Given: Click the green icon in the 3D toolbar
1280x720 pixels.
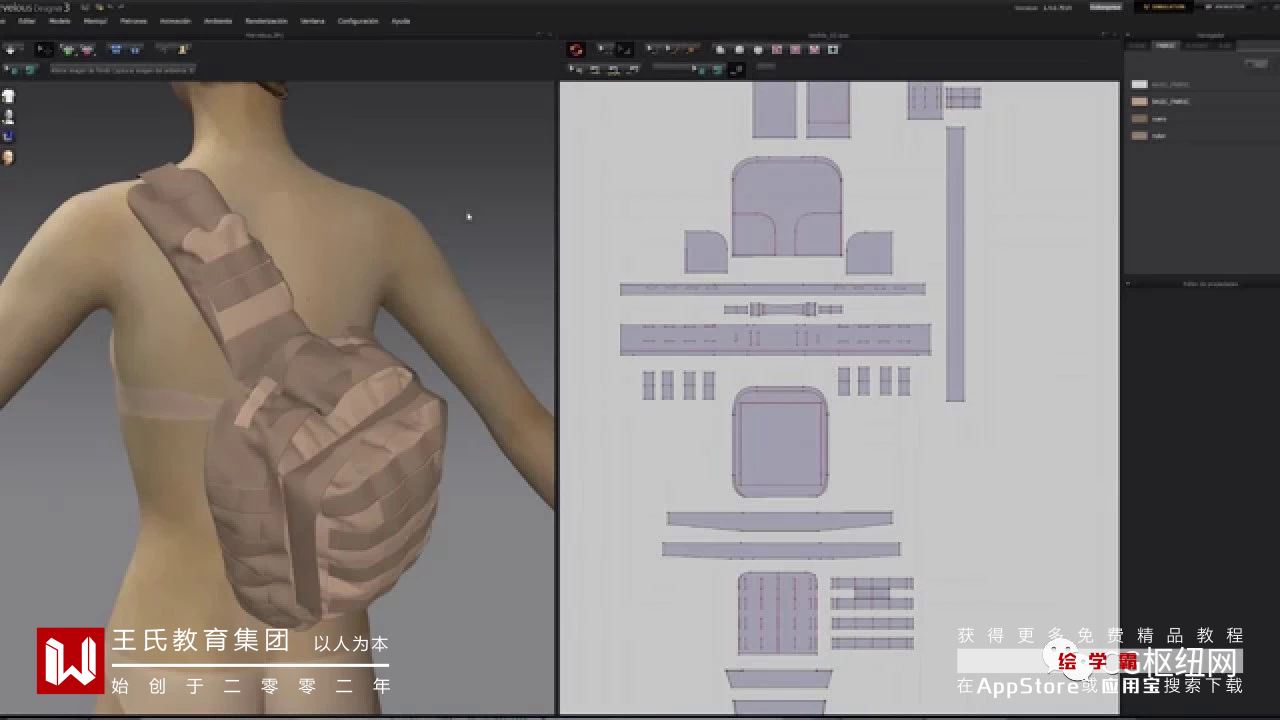Looking at the screenshot, I should [x=68, y=49].
